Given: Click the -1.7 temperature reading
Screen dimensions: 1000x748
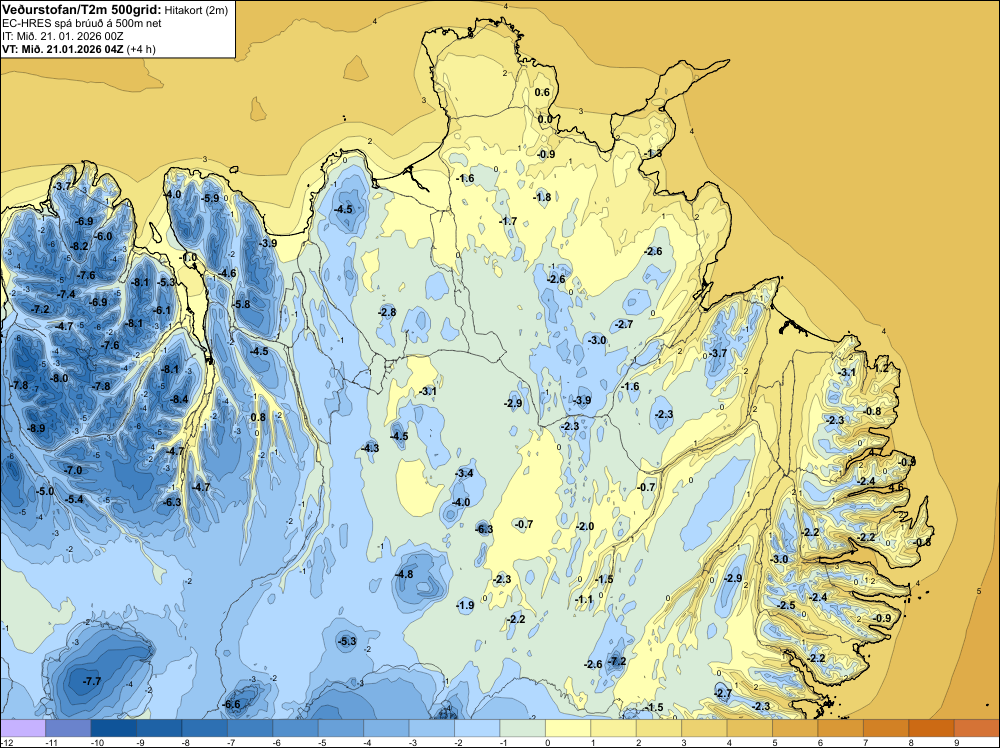Looking at the screenshot, I should click(x=508, y=221).
